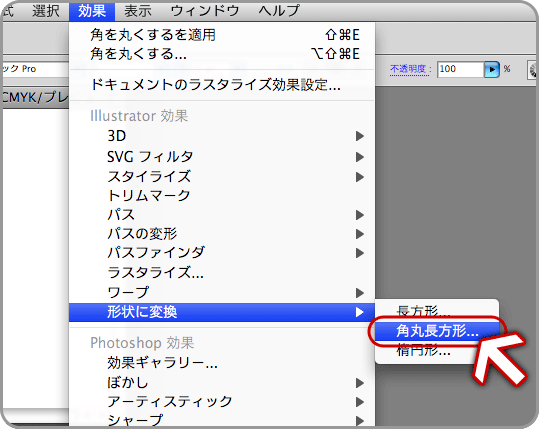Expand the ワープ submenu
Viewport: 539px width, 429px height.
pos(222,293)
